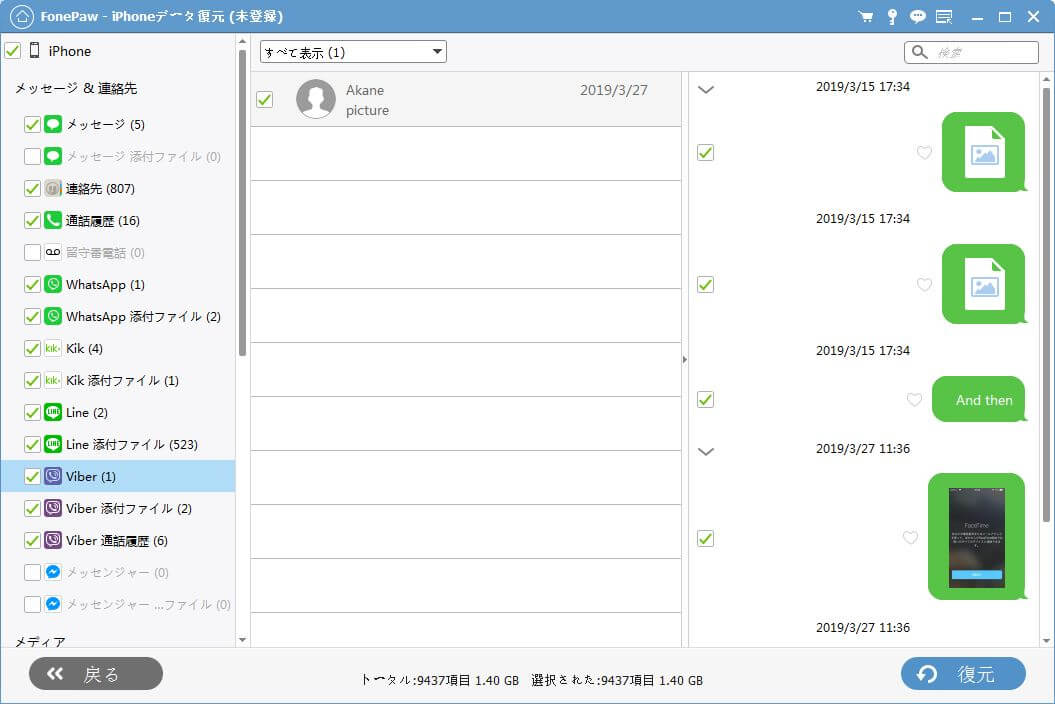Collapse the 2019/3/15 17:34 message group

[706, 89]
